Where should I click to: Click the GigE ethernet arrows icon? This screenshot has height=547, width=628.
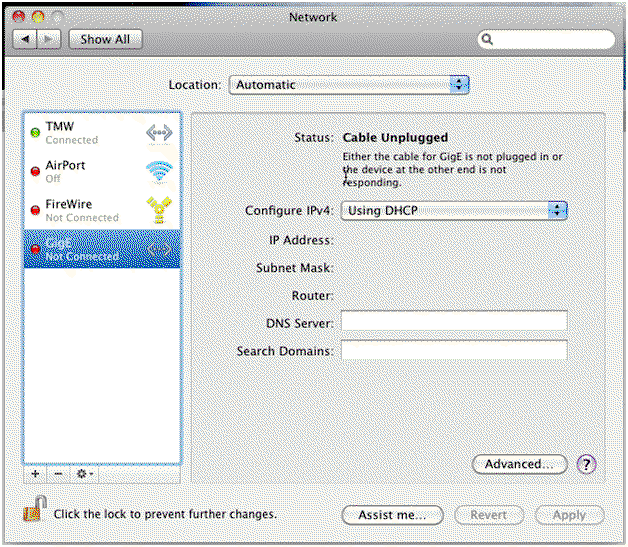(x=159, y=250)
